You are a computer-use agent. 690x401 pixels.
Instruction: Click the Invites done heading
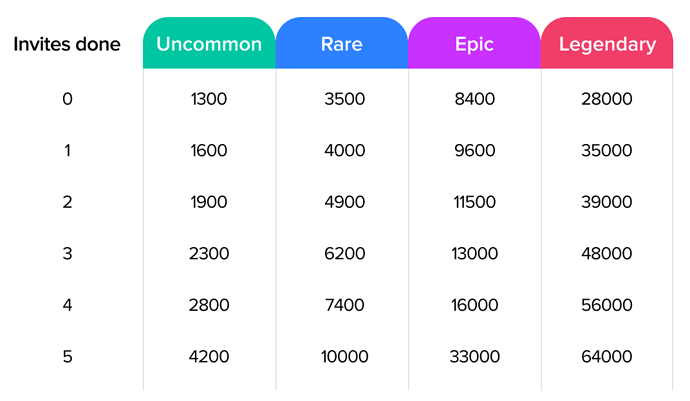tap(67, 44)
